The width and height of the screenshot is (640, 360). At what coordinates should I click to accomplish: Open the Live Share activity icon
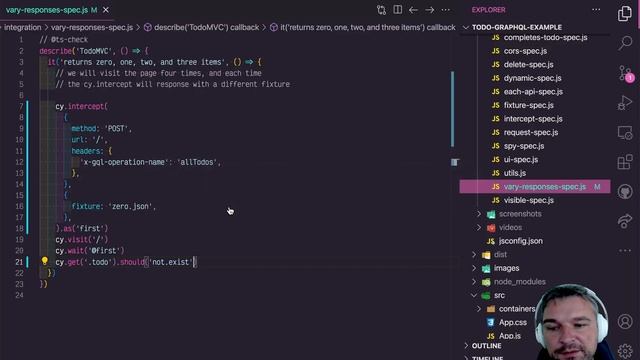point(625,221)
